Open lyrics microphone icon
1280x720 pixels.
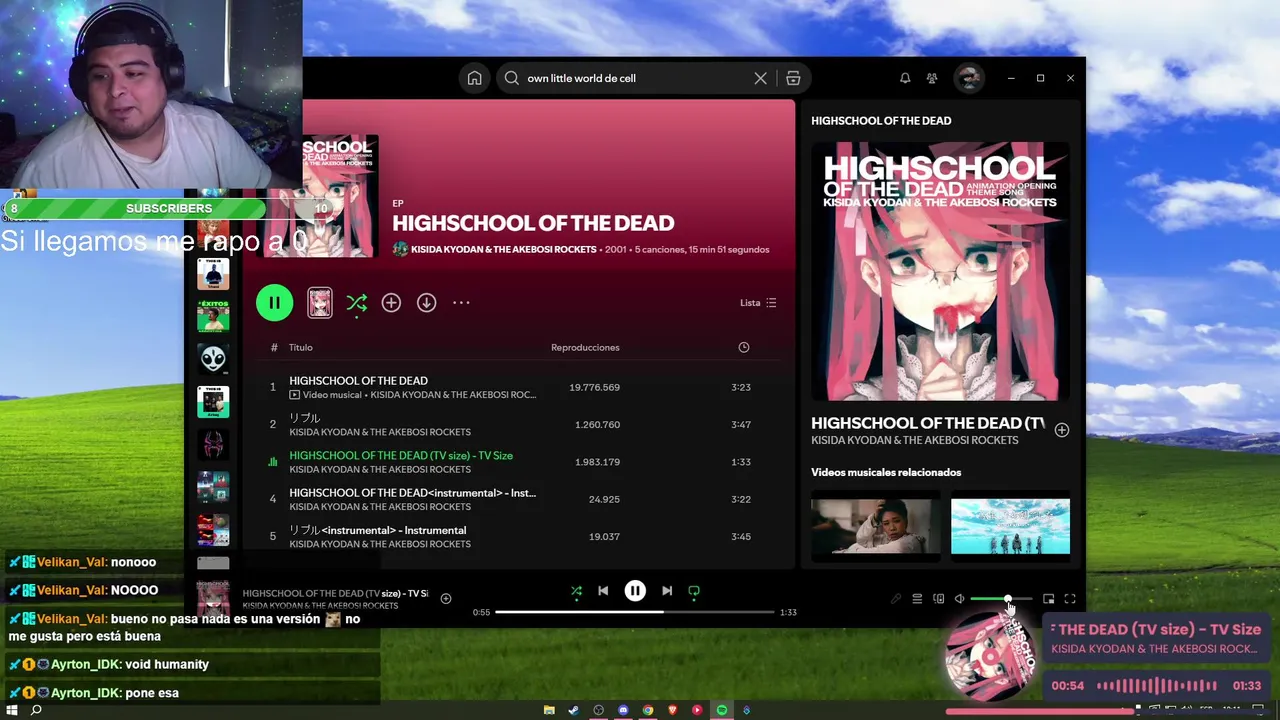pos(896,599)
